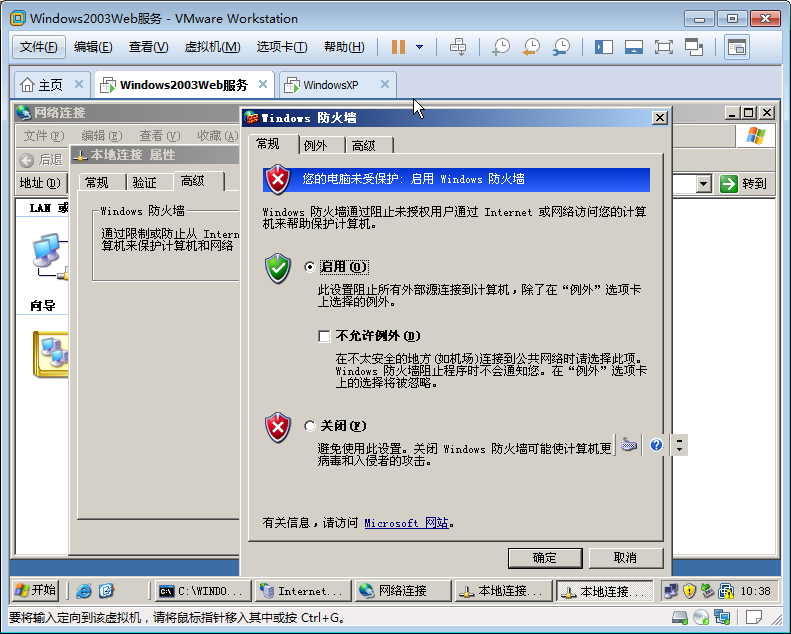Open the 文件(F) menu in VMware
This screenshot has width=791, height=634.
click(38, 47)
